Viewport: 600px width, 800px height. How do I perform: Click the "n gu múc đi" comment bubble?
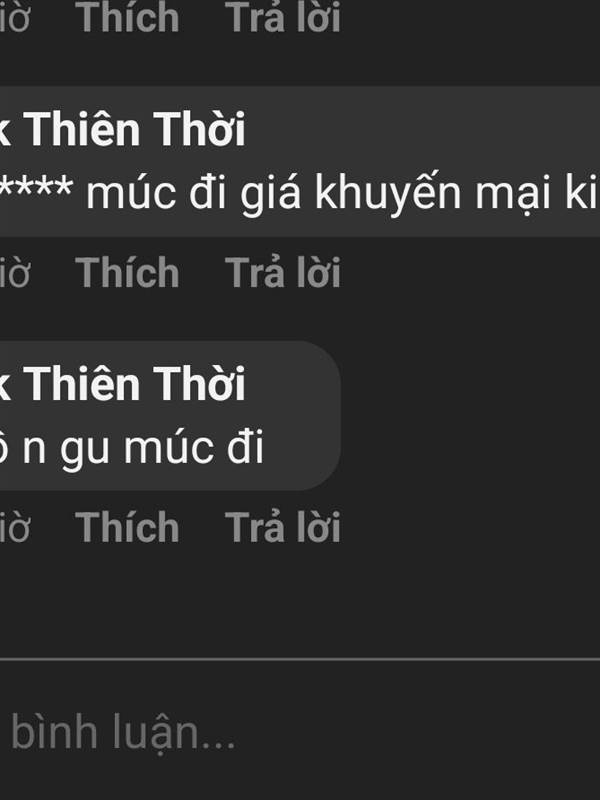pyautogui.click(x=170, y=416)
